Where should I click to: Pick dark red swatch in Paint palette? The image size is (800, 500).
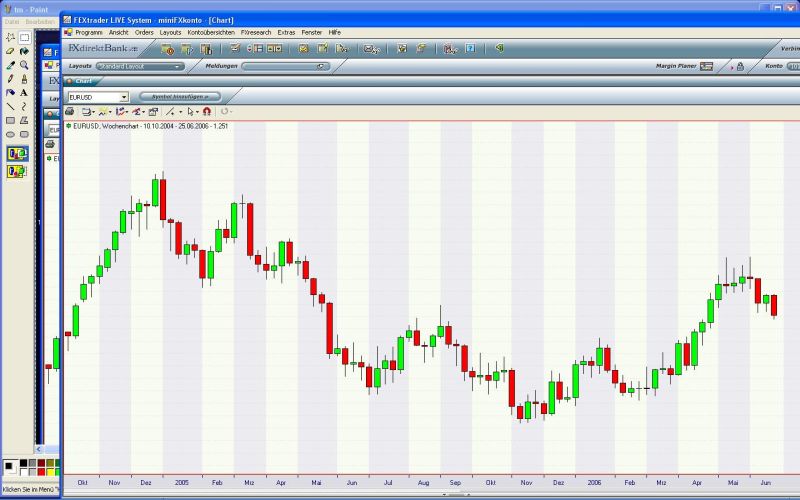tap(41, 463)
